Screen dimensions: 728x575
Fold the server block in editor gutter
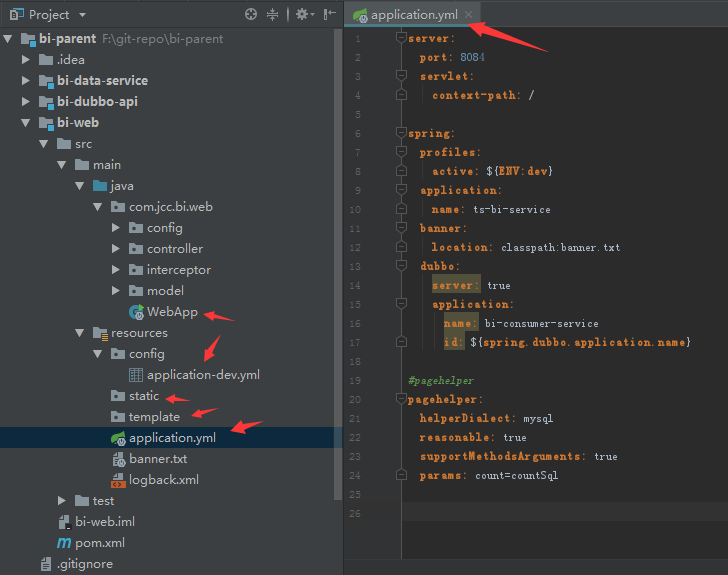401,38
